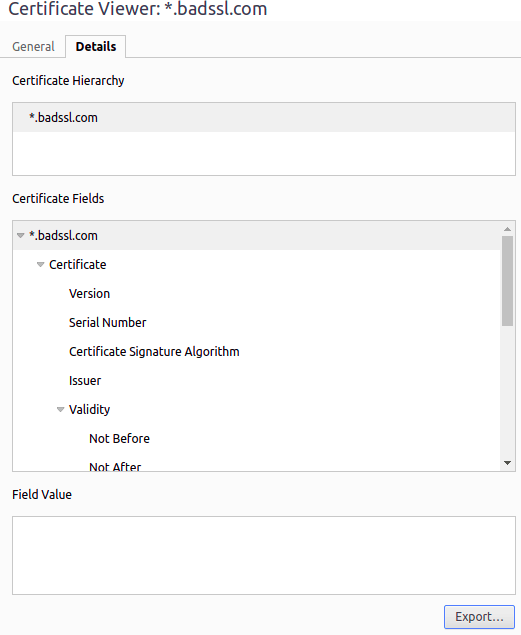
Task: Select the Certificate tree item label
Action: click(x=78, y=265)
